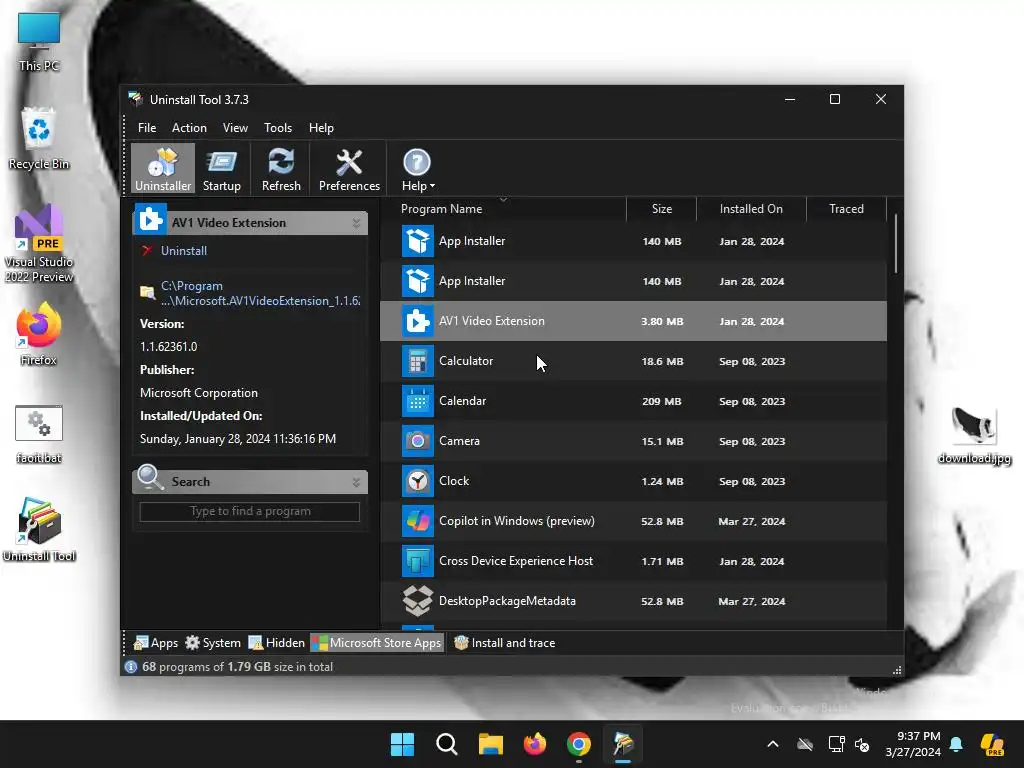This screenshot has width=1024, height=768.
Task: Open the Uninstaller toolbar section
Action: coord(163,168)
